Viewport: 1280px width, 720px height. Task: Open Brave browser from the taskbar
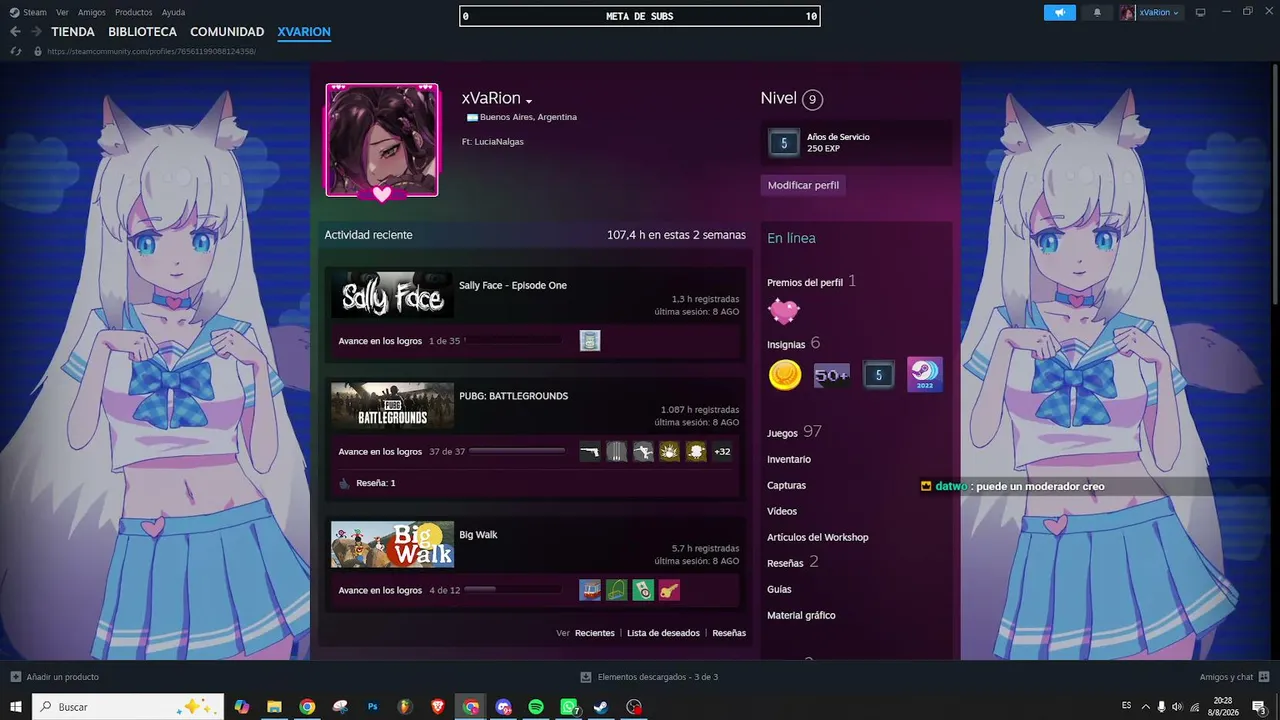[x=438, y=707]
